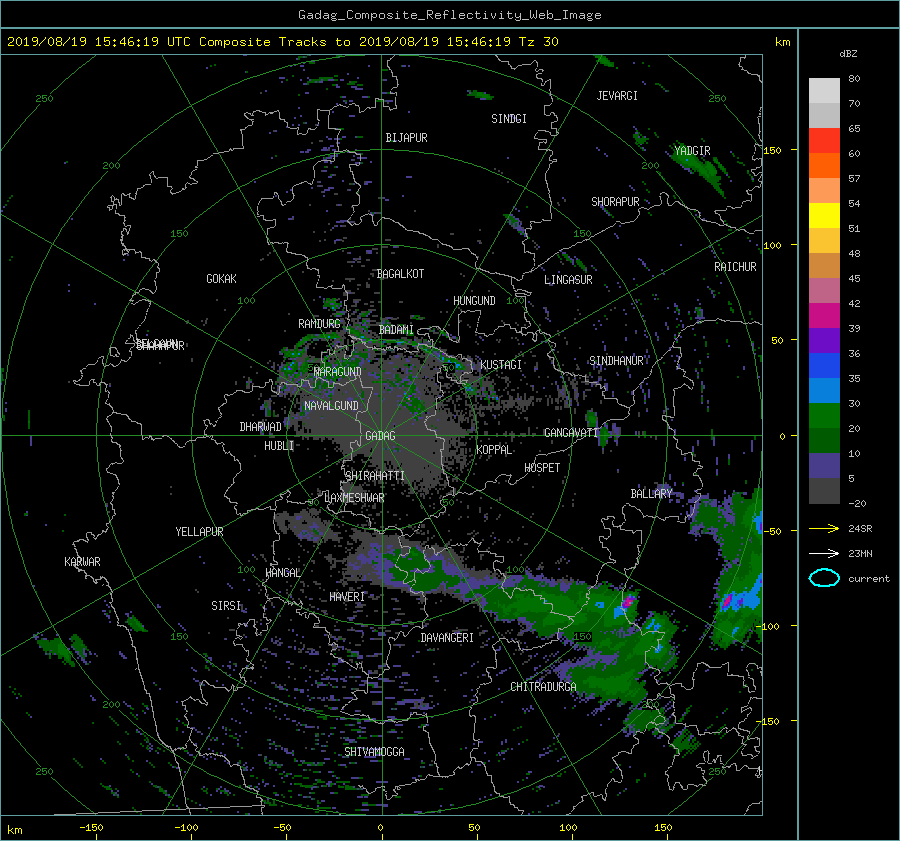The image size is (900, 841).
Task: Click the dark gray 5 dBZ swatch
Action: click(x=824, y=490)
